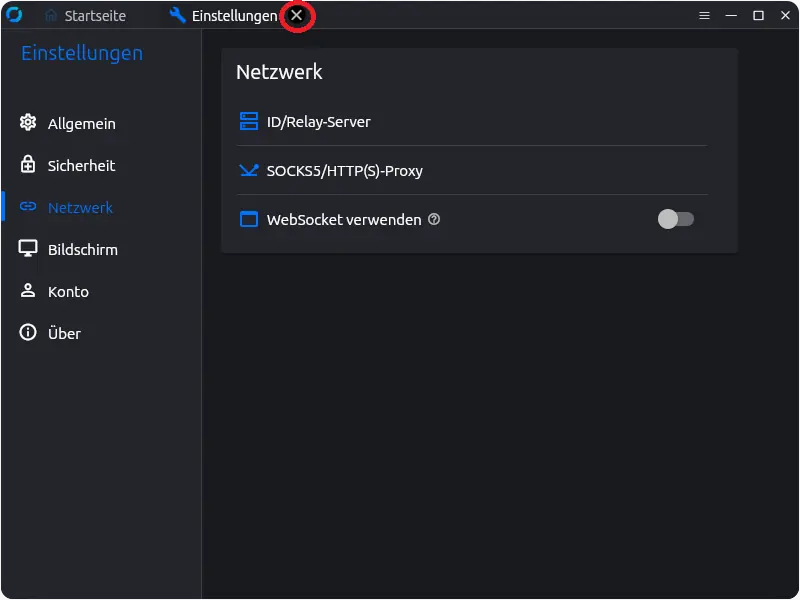Close the RustDesk window
800x600 pixels.
pyautogui.click(x=785, y=16)
